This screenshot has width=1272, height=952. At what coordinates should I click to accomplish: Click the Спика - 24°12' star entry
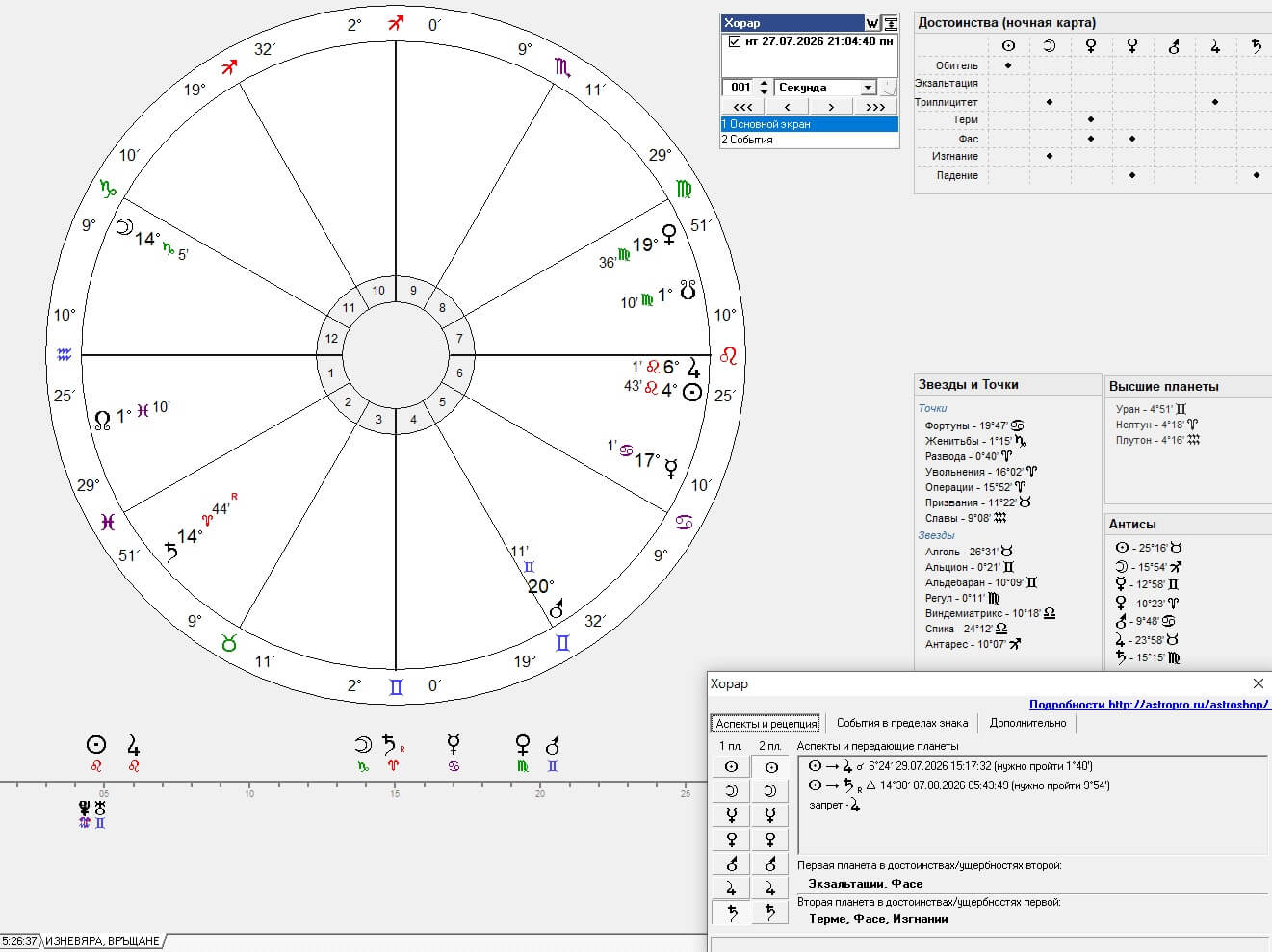point(967,629)
